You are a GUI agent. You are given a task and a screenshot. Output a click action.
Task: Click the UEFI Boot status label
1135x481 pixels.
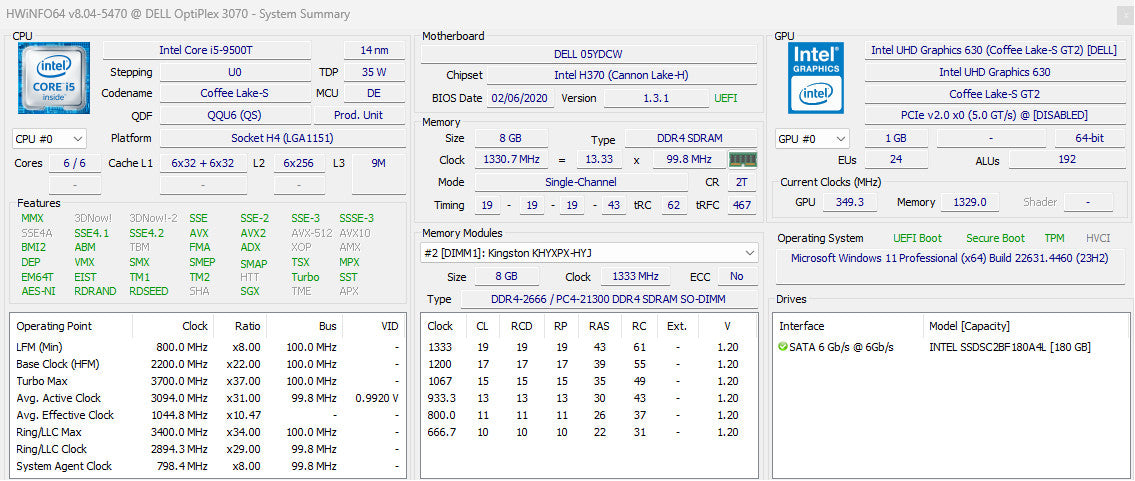point(917,238)
